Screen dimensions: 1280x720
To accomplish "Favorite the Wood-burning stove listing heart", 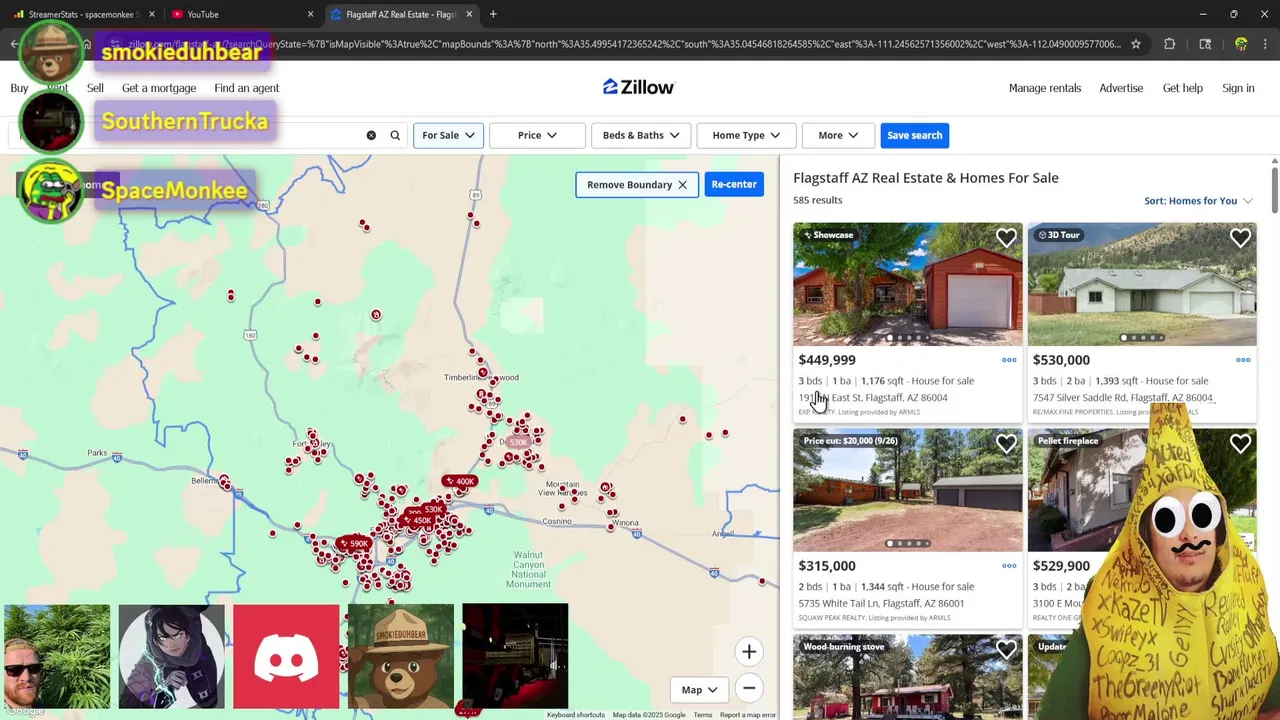I will [1006, 650].
